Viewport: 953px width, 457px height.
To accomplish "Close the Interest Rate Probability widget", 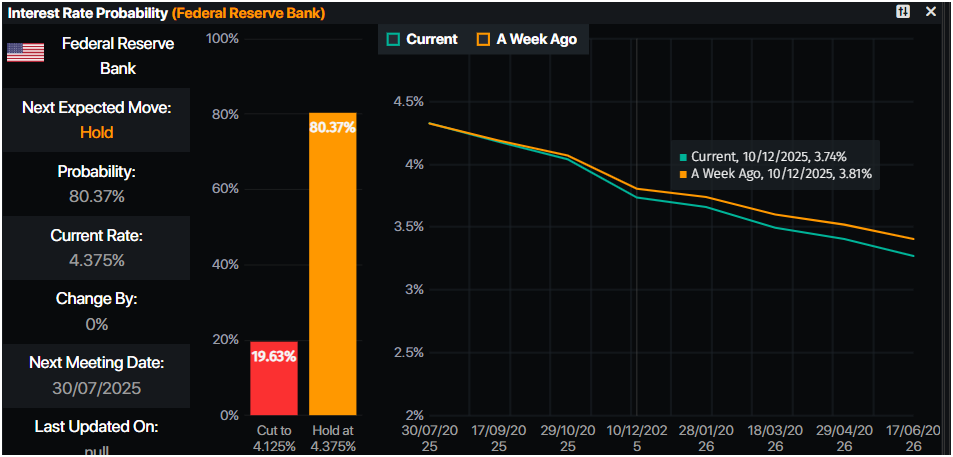I will (931, 12).
